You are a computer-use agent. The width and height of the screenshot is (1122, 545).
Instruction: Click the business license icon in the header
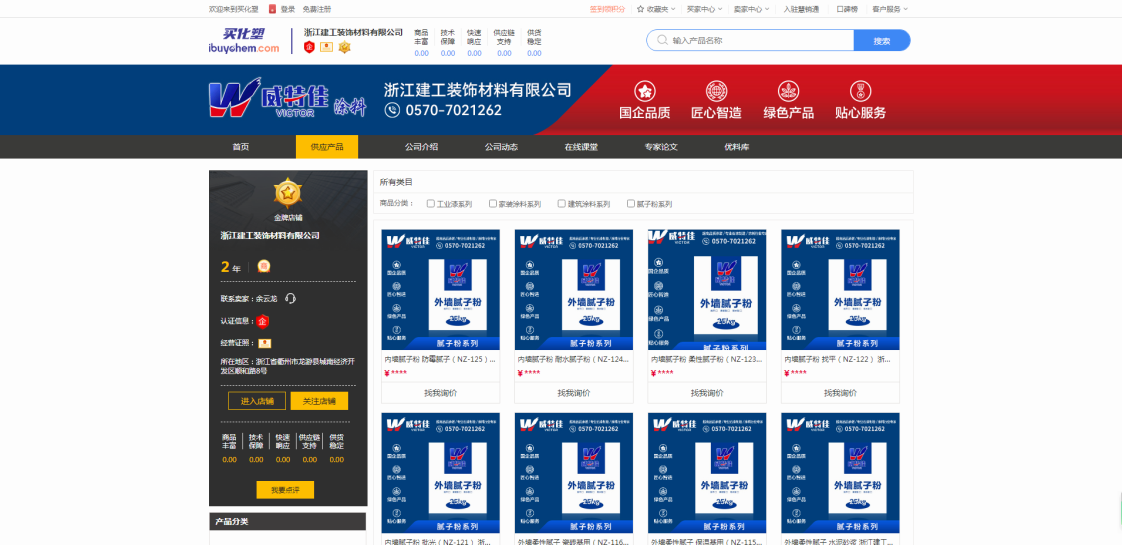coord(327,47)
